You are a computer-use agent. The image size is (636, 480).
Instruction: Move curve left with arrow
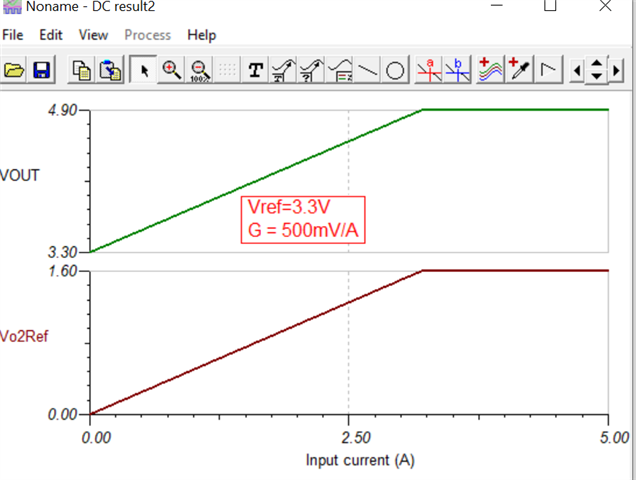(577, 71)
